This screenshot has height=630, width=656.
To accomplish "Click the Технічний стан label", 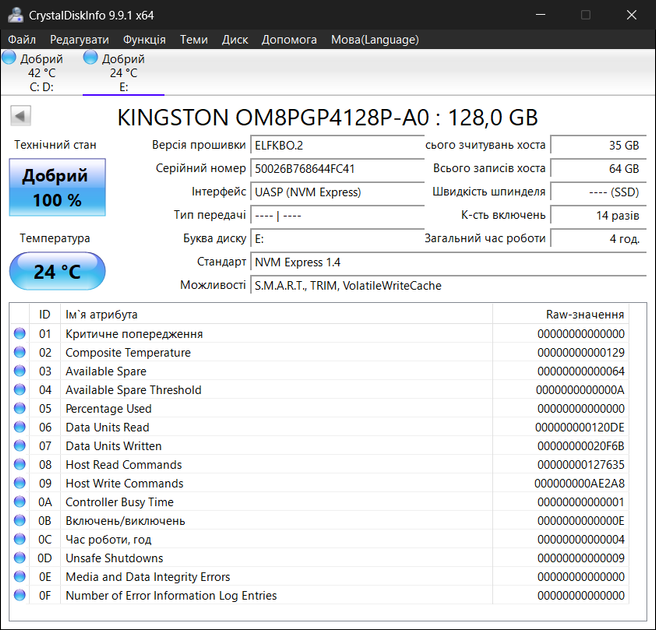I will tap(55, 145).
